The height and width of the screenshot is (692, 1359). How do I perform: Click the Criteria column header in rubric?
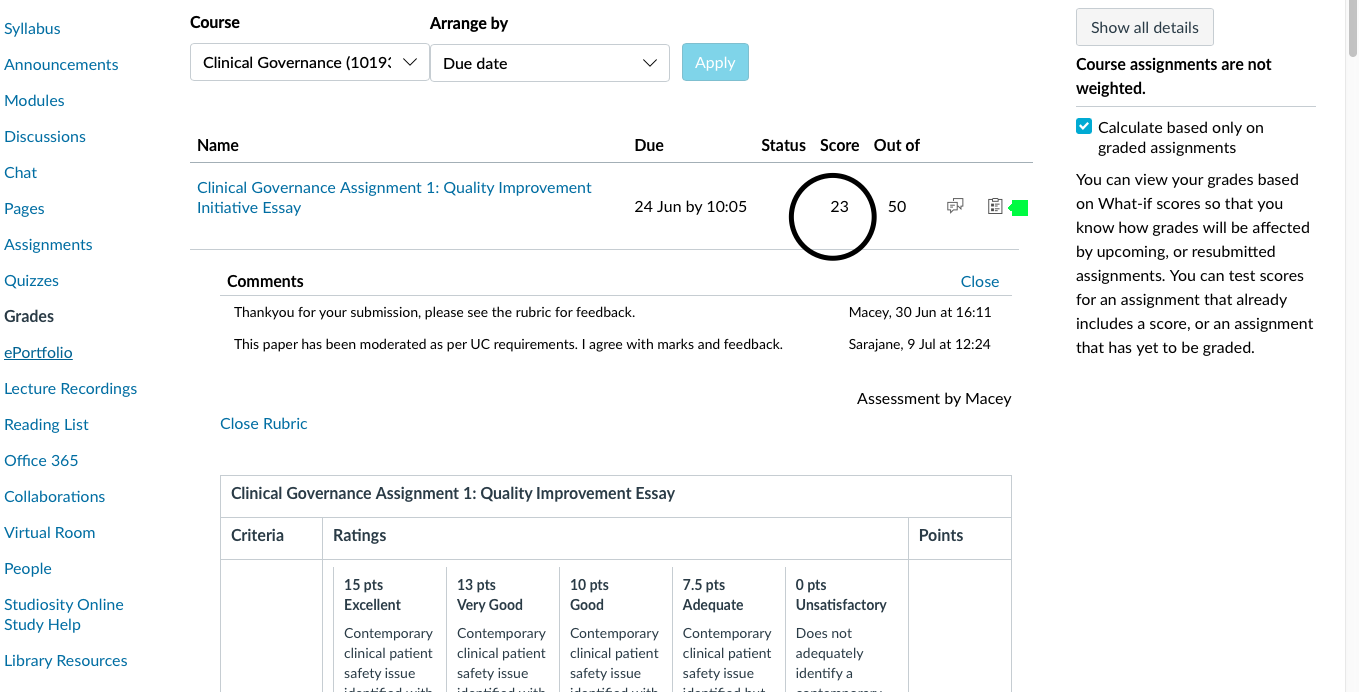[x=257, y=535]
